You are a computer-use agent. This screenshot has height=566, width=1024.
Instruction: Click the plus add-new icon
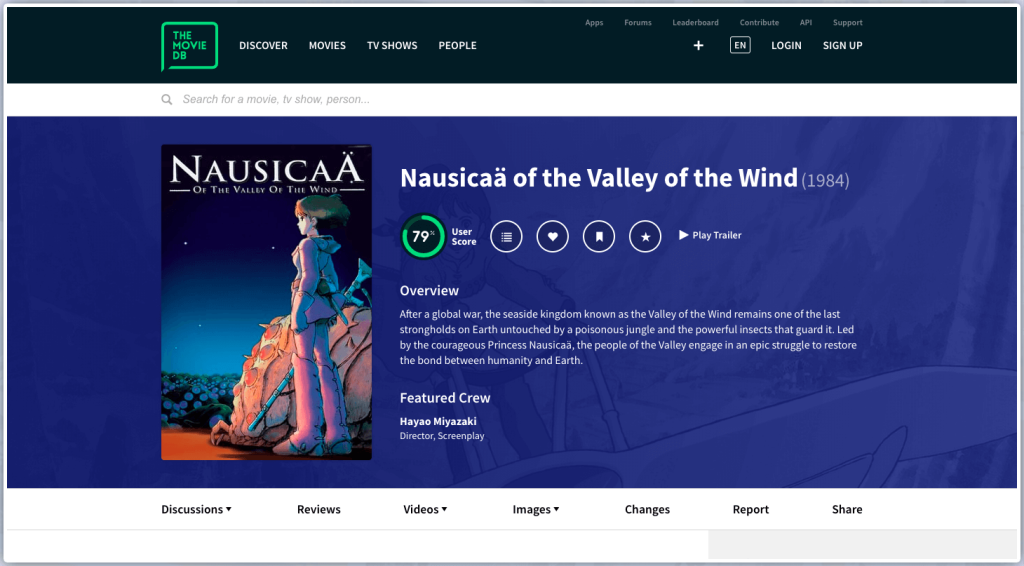click(698, 46)
